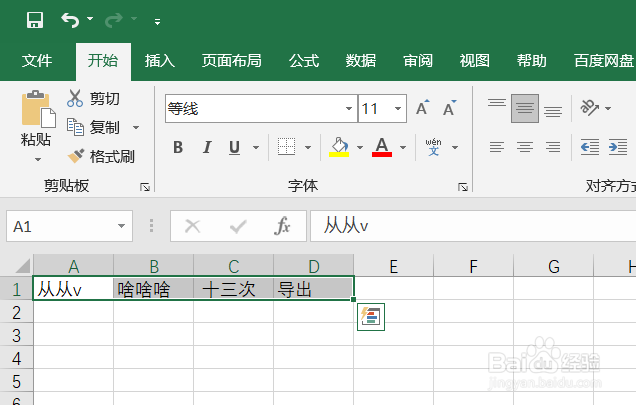Open the 页面布局 tab

pos(232,61)
